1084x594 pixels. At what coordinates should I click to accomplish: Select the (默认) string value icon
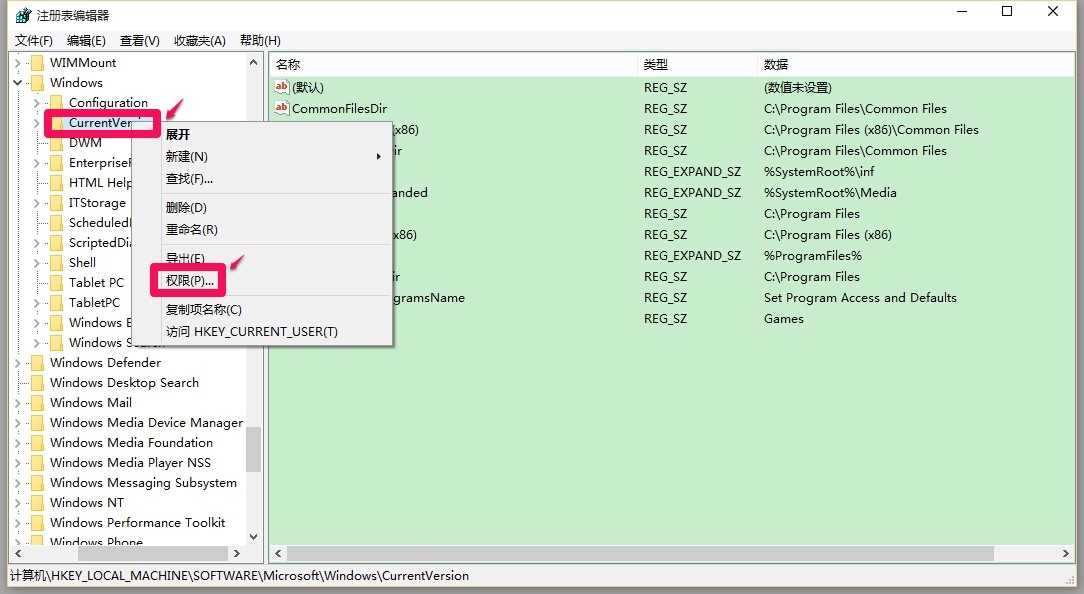(282, 87)
